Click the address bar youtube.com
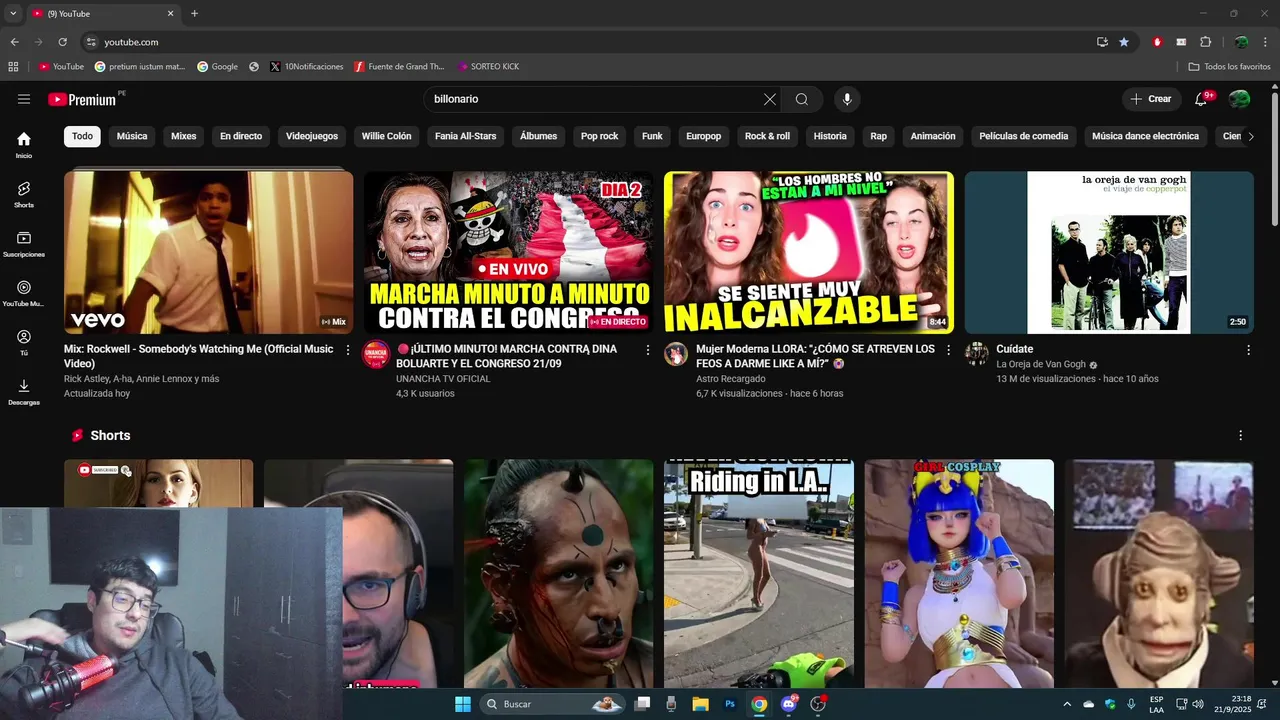Image resolution: width=1280 pixels, height=720 pixels. pyautogui.click(x=590, y=42)
